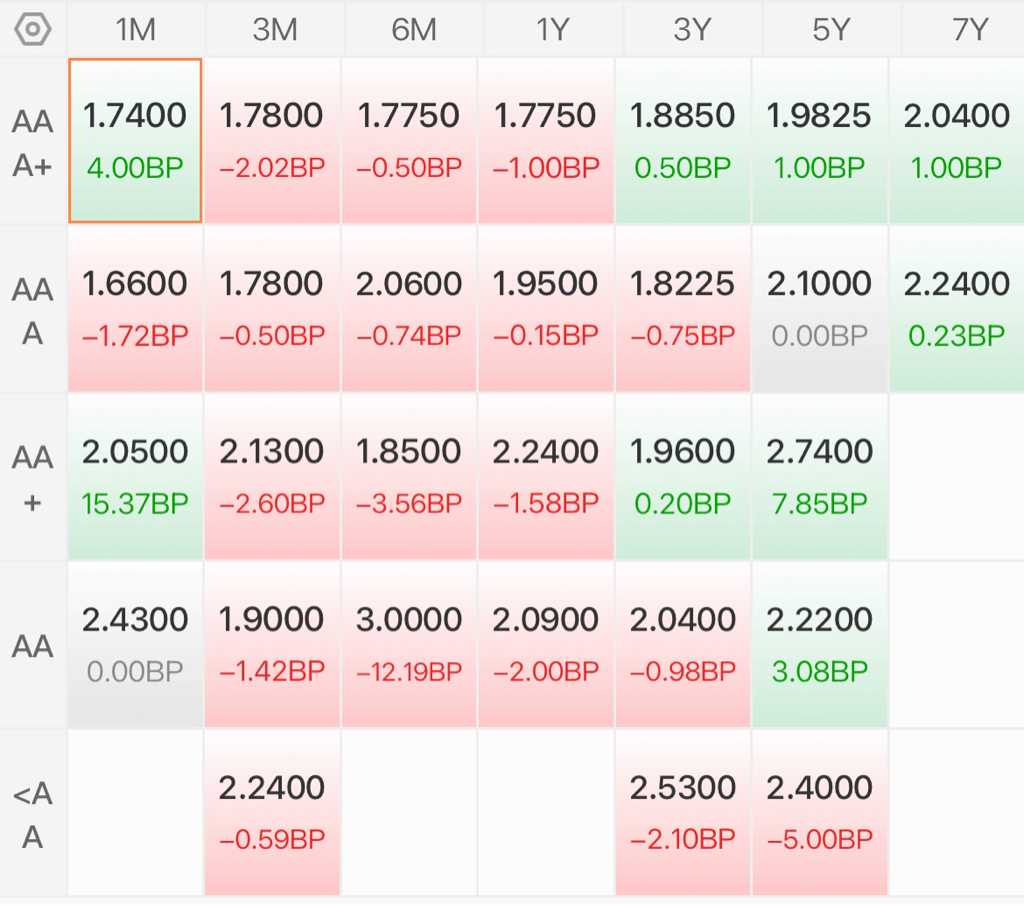The image size is (1024, 905).
Task: Select the 5Y column header
Action: (x=831, y=29)
